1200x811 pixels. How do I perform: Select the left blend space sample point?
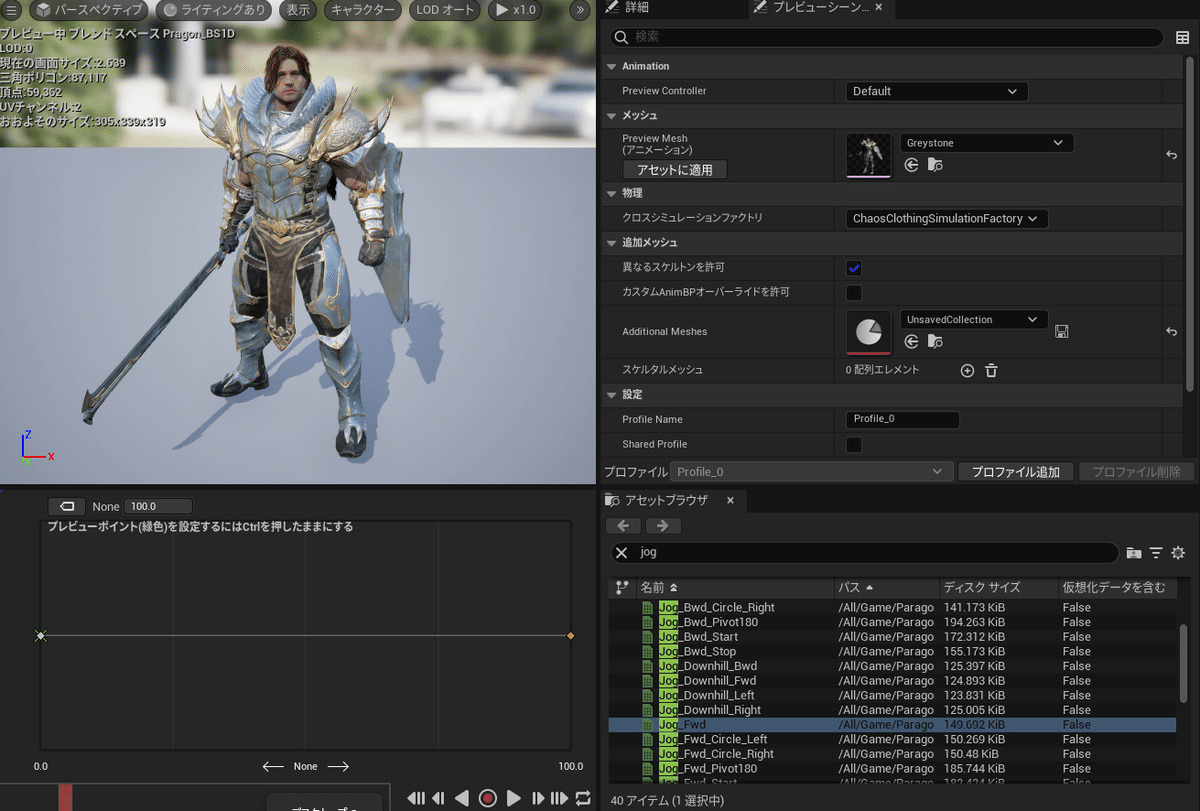pyautogui.click(x=41, y=635)
